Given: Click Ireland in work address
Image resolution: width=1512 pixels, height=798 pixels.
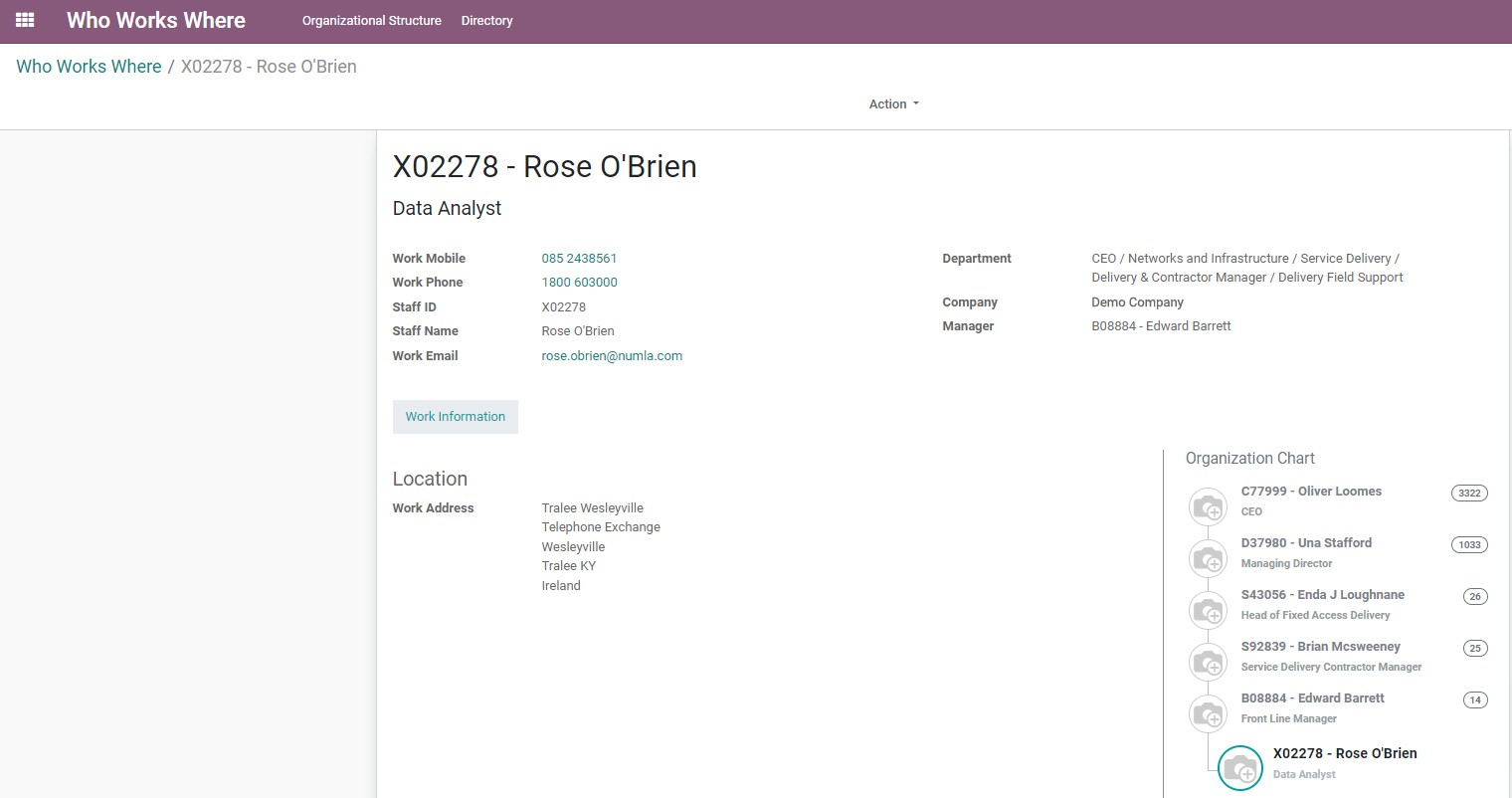Looking at the screenshot, I should [561, 586].
